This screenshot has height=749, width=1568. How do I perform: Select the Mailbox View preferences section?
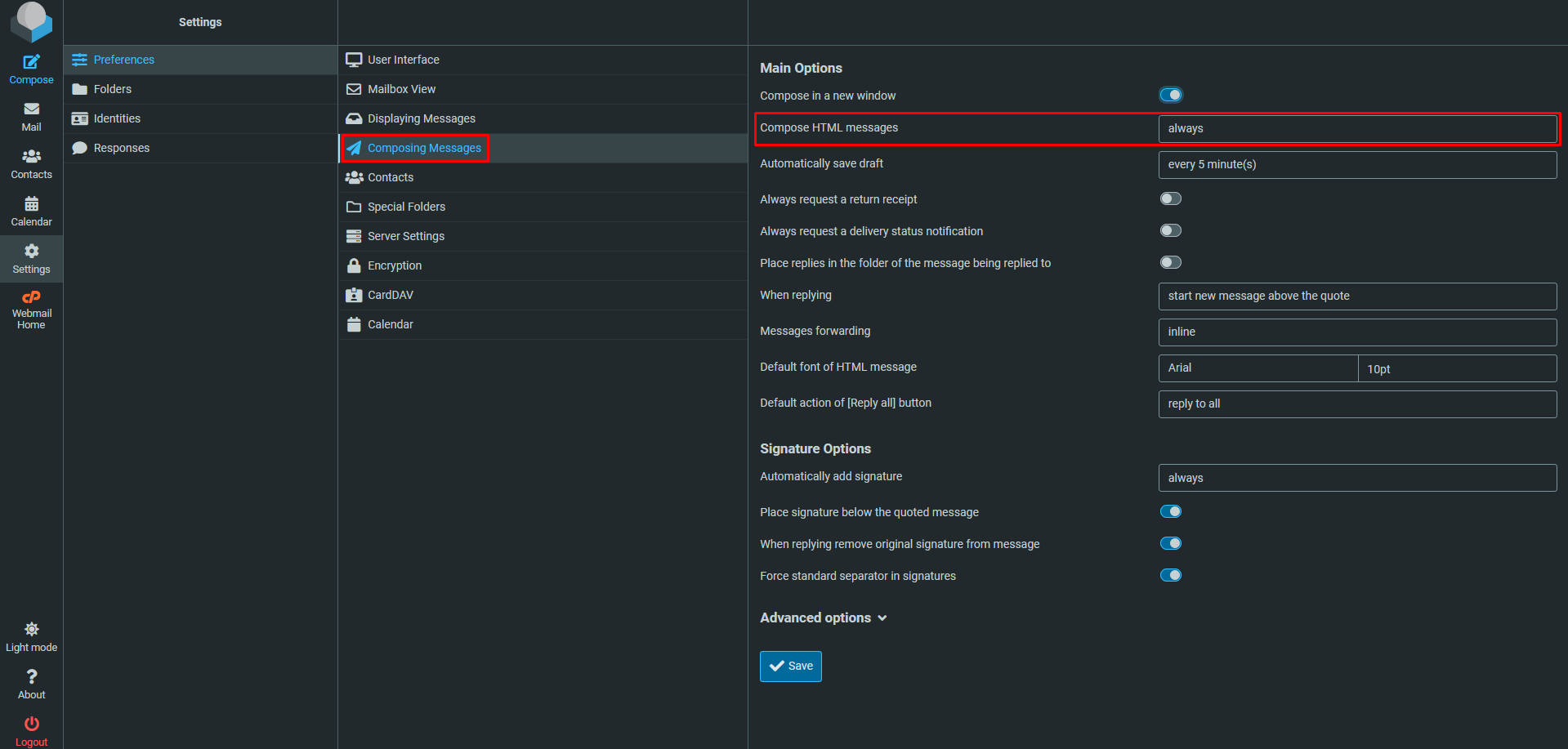coord(401,90)
